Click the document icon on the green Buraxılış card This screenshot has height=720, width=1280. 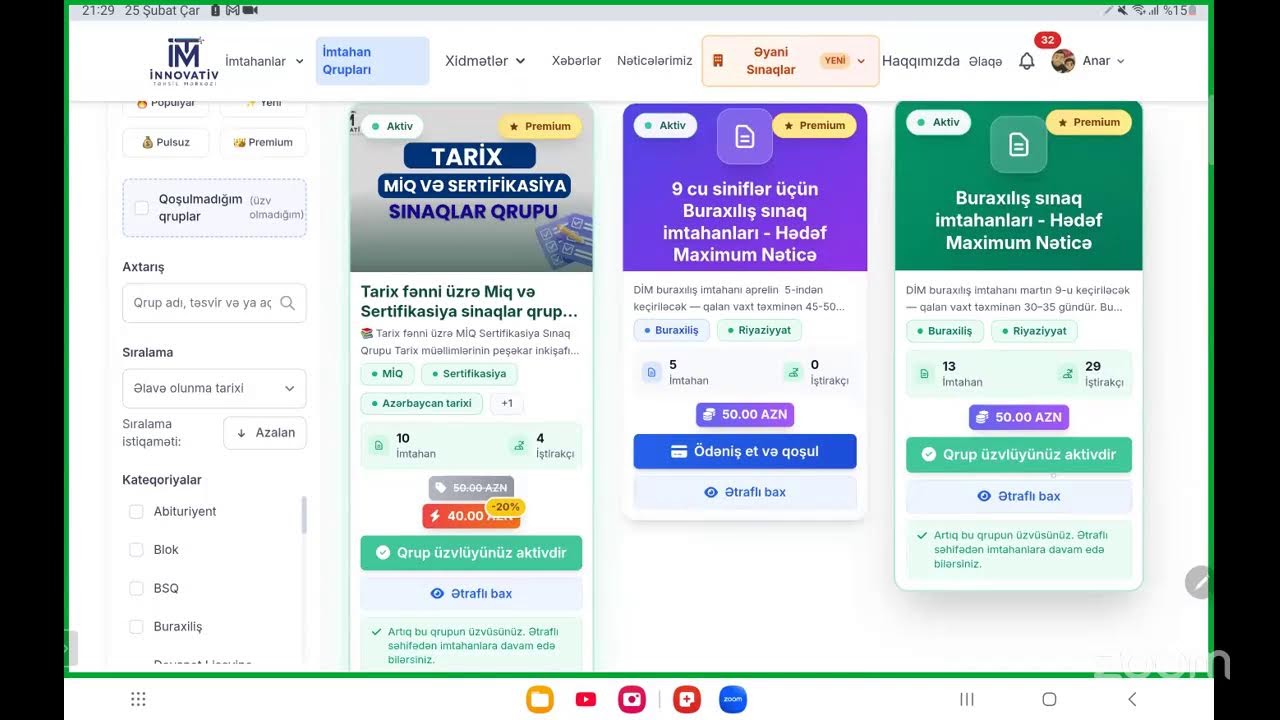[x=1018, y=145]
